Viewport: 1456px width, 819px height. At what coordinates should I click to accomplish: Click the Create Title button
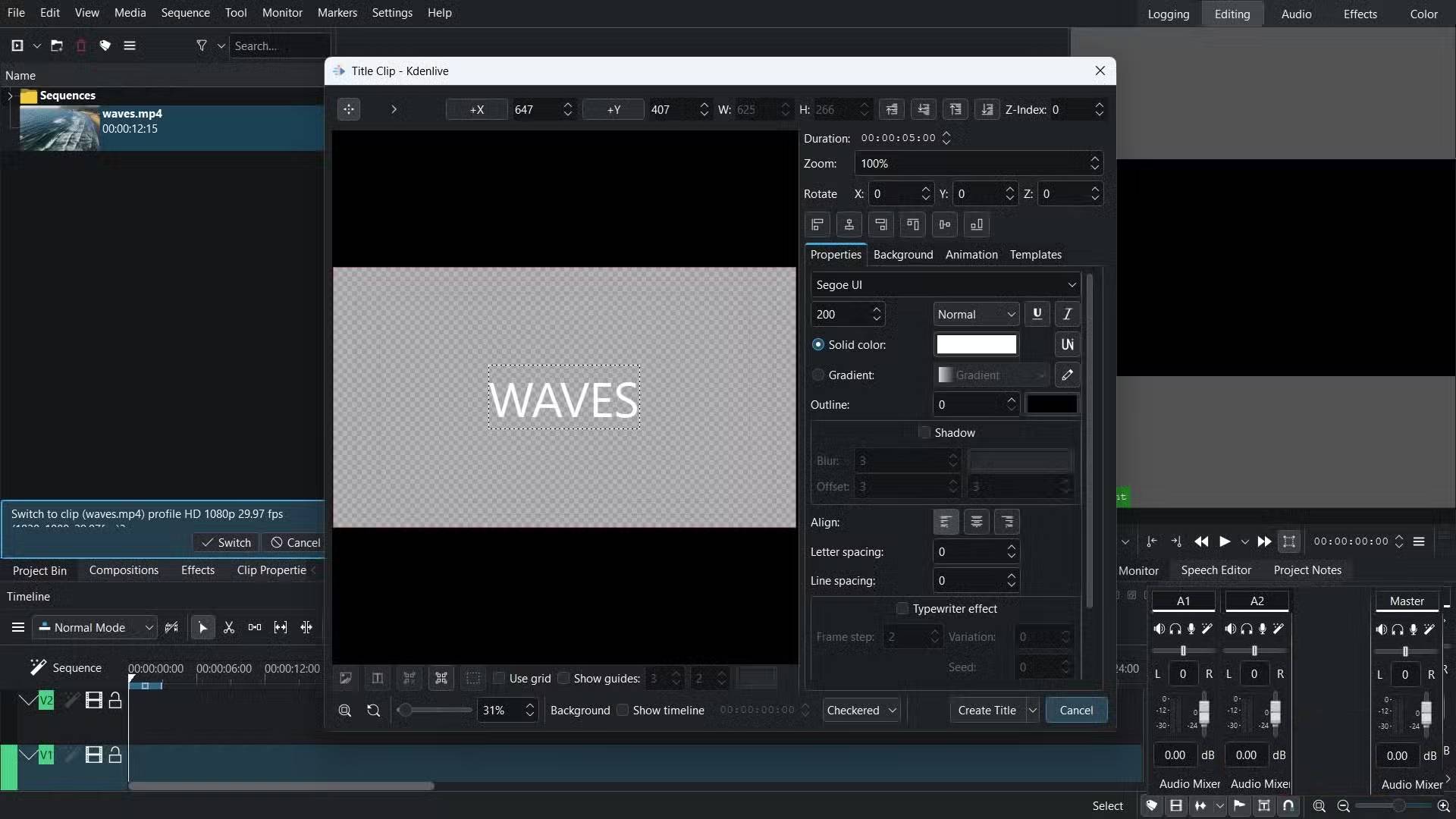tap(986, 711)
